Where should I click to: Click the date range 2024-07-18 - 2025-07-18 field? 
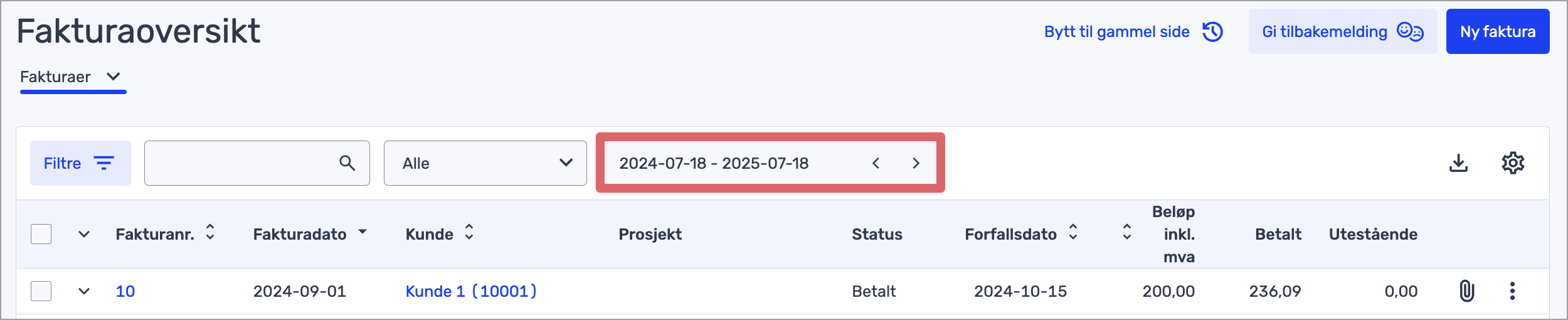pos(714,163)
